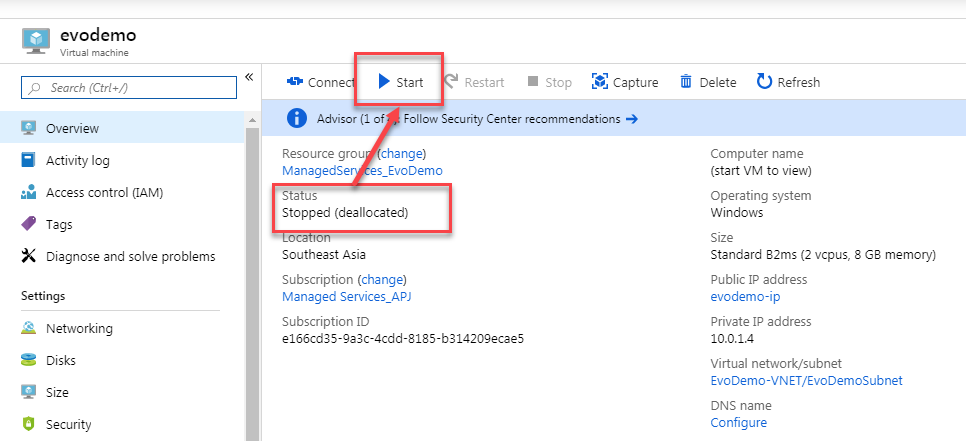Image resolution: width=966 pixels, height=441 pixels.
Task: Click the Southeast Asia location text
Action: click(x=324, y=254)
